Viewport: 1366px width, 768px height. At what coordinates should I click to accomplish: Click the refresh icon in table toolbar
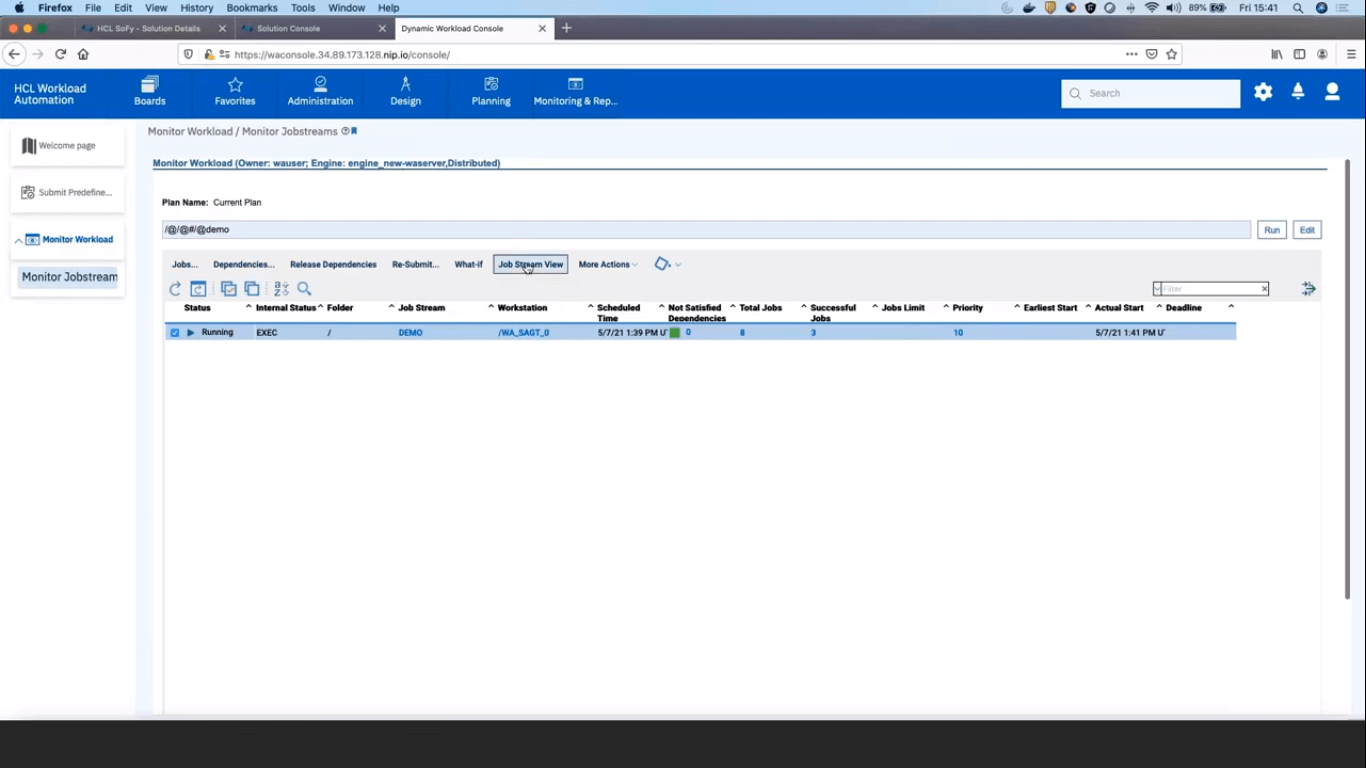175,289
